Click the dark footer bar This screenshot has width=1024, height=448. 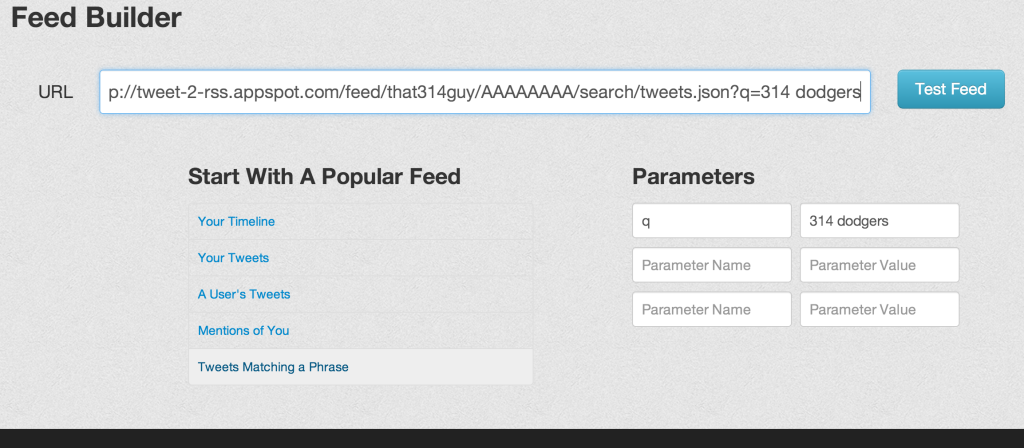click(512, 438)
